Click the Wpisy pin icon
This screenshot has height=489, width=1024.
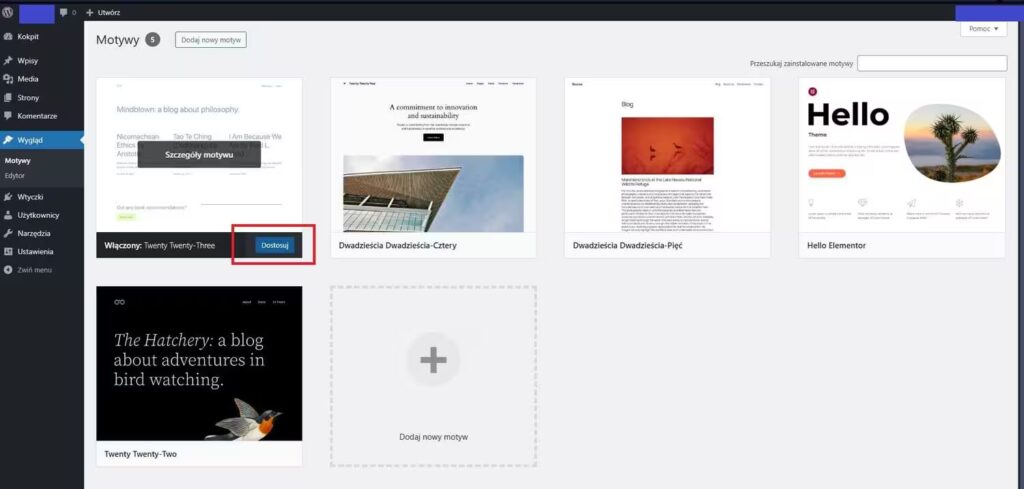click(8, 61)
